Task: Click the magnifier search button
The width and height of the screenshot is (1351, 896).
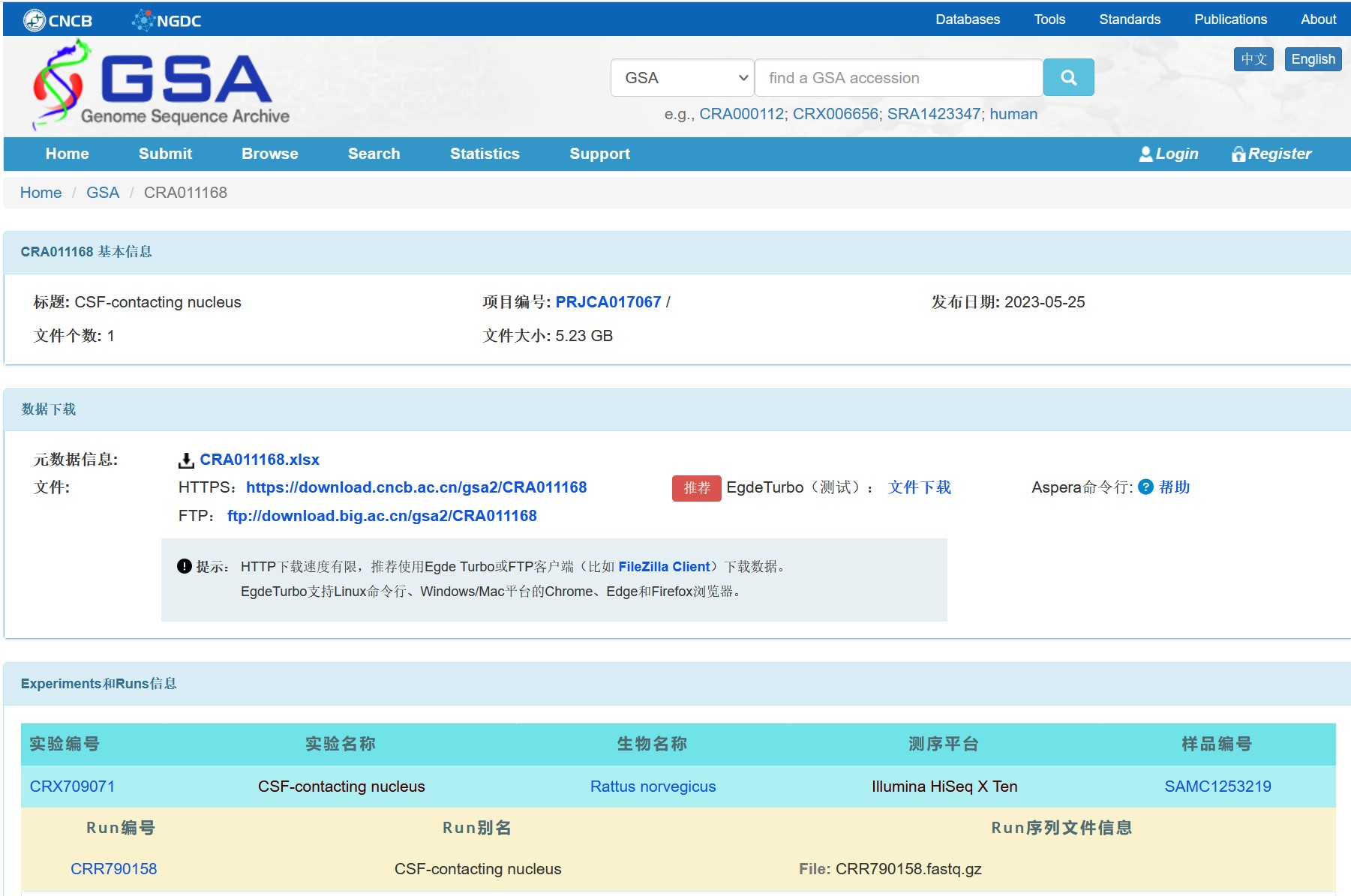Action: (1068, 78)
